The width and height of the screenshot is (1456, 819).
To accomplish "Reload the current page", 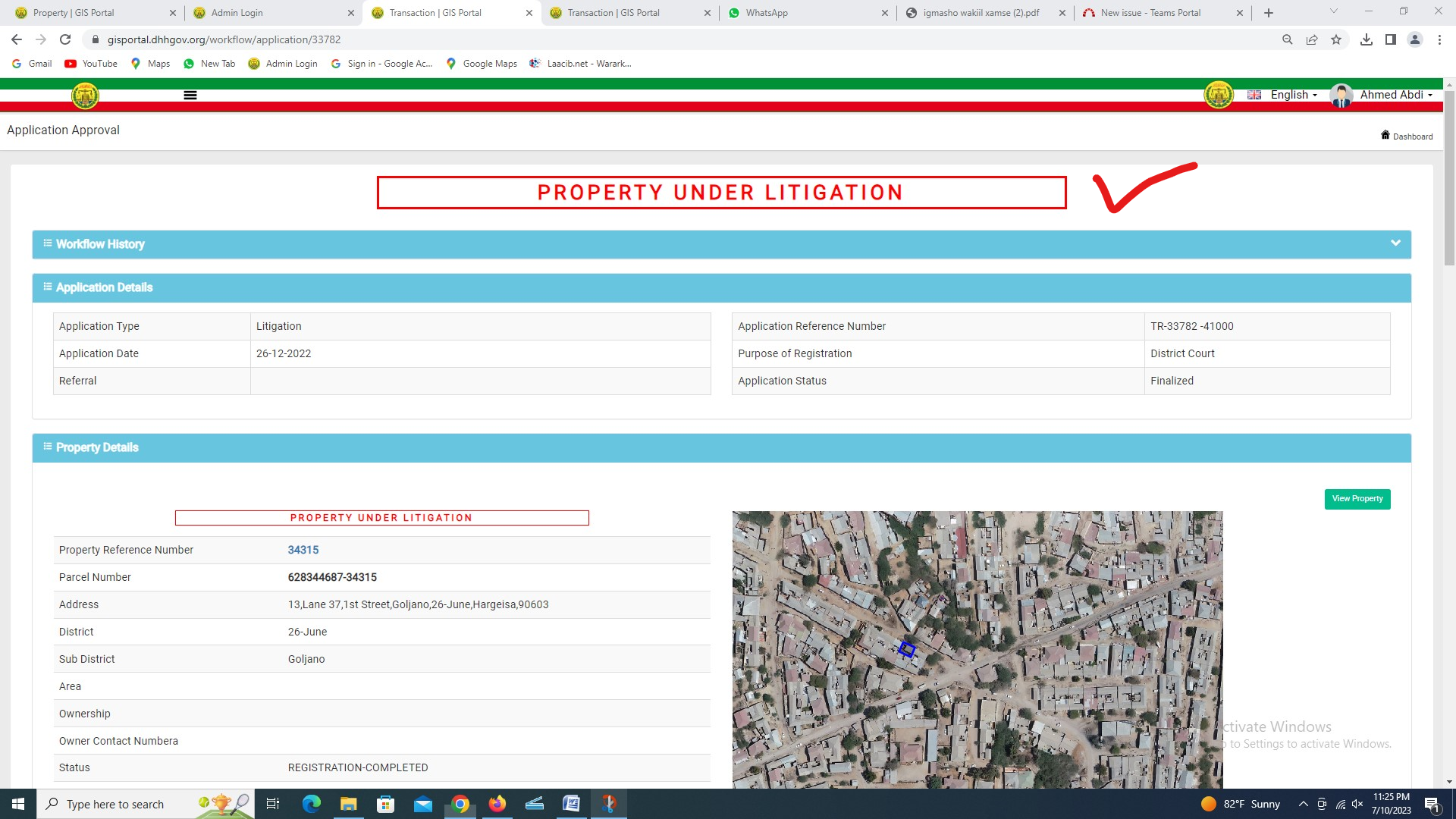I will point(65,39).
